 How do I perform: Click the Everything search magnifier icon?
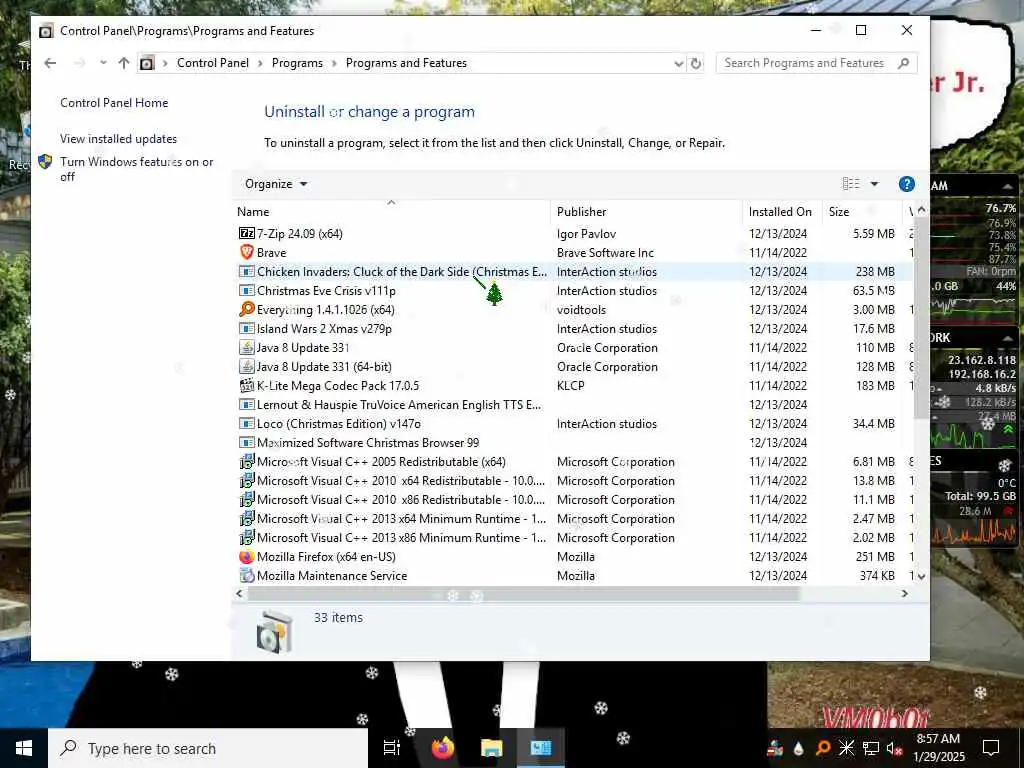(246, 310)
